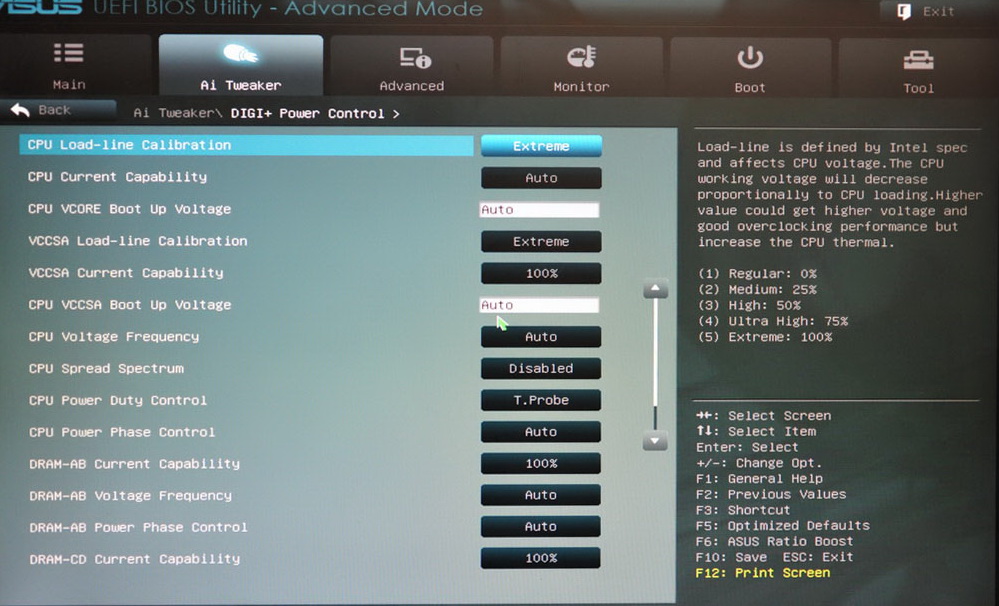Click DIGI+ Power Control breadcrumb text

pyautogui.click(x=308, y=113)
